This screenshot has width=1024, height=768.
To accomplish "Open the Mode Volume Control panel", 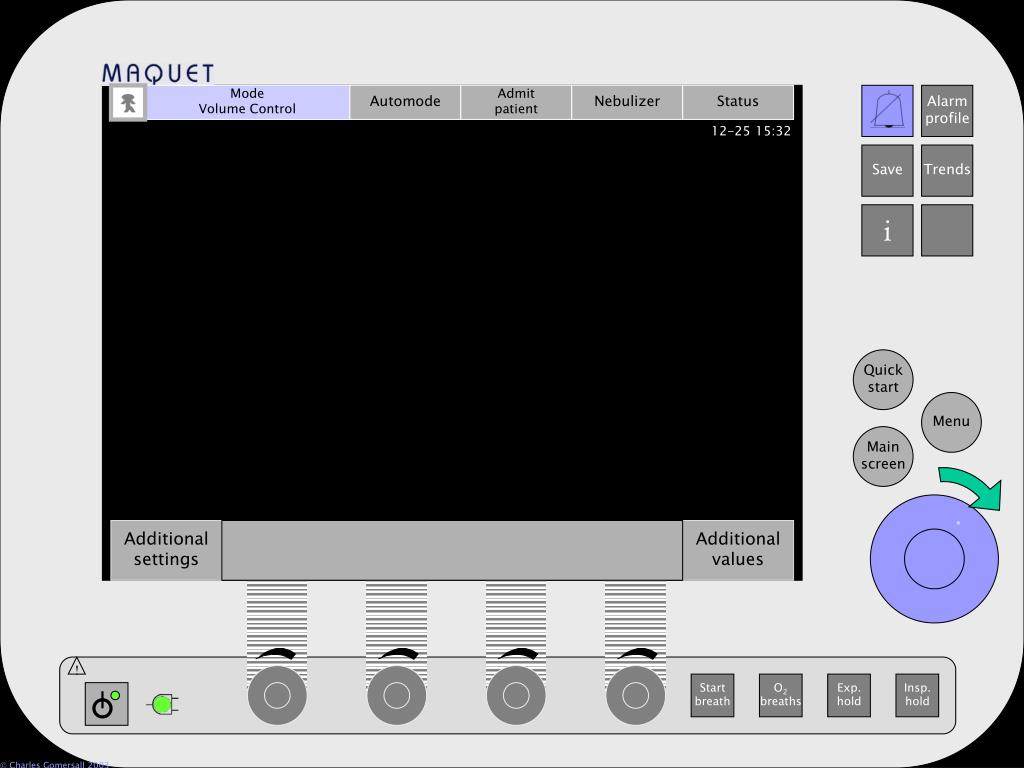I will (248, 102).
